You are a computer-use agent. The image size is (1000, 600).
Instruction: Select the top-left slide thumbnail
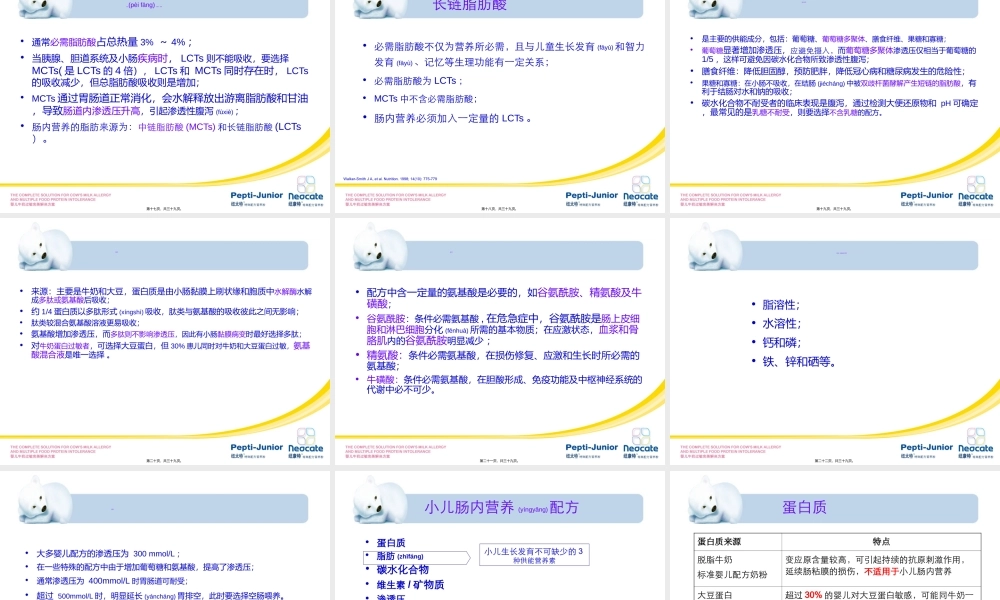(x=166, y=105)
